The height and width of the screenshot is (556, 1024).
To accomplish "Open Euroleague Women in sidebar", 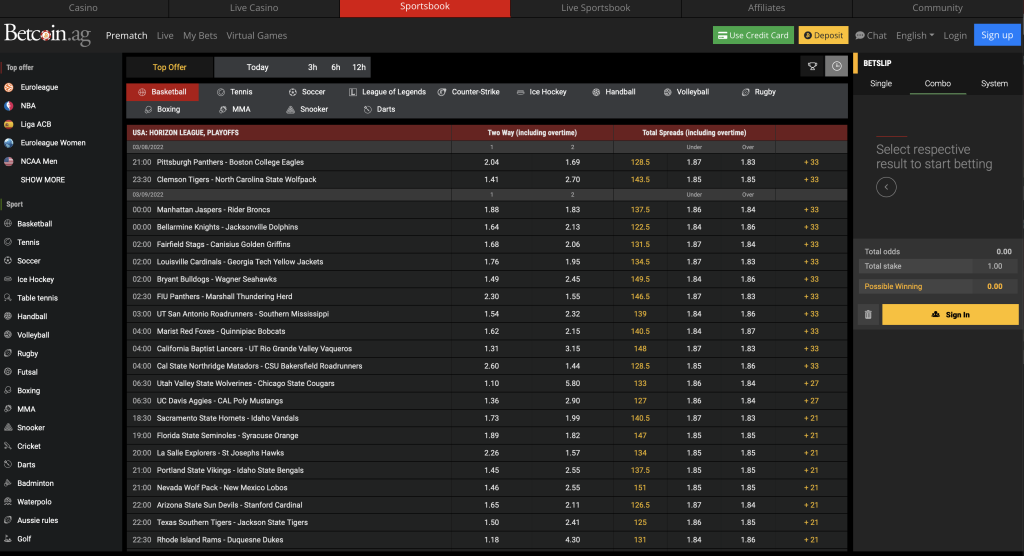I will tap(52, 143).
